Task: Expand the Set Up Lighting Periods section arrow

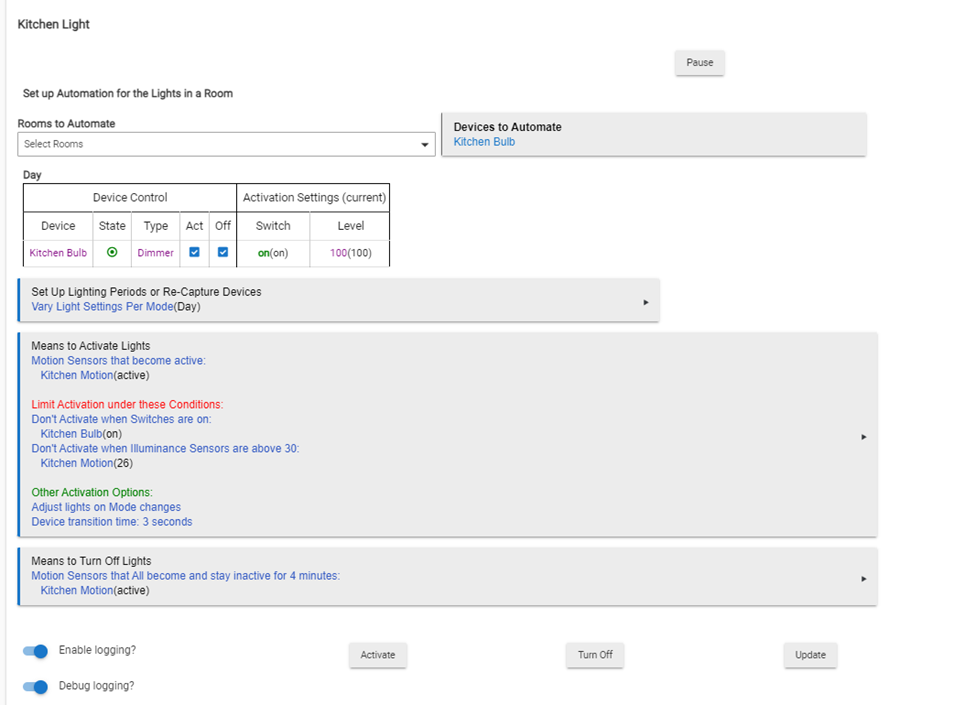Action: point(645,302)
